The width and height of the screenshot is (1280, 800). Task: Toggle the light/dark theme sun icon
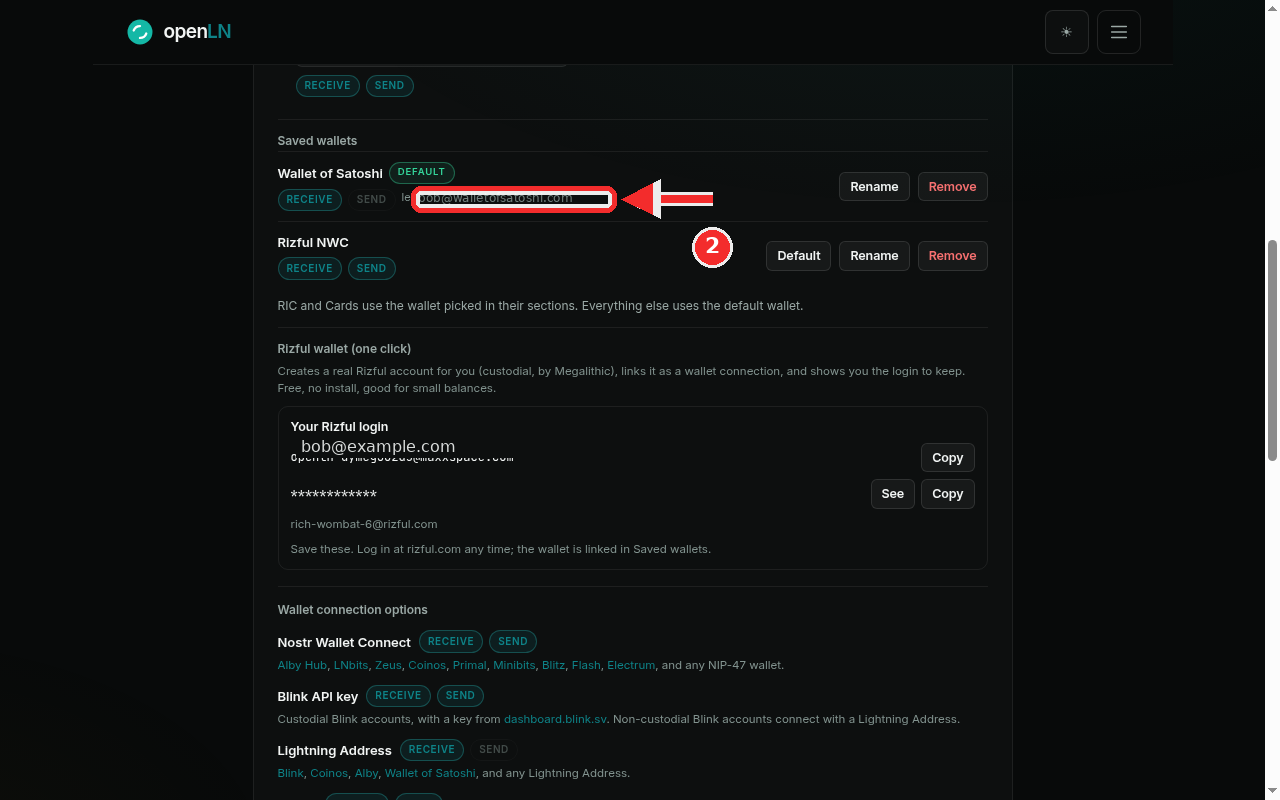[1067, 32]
